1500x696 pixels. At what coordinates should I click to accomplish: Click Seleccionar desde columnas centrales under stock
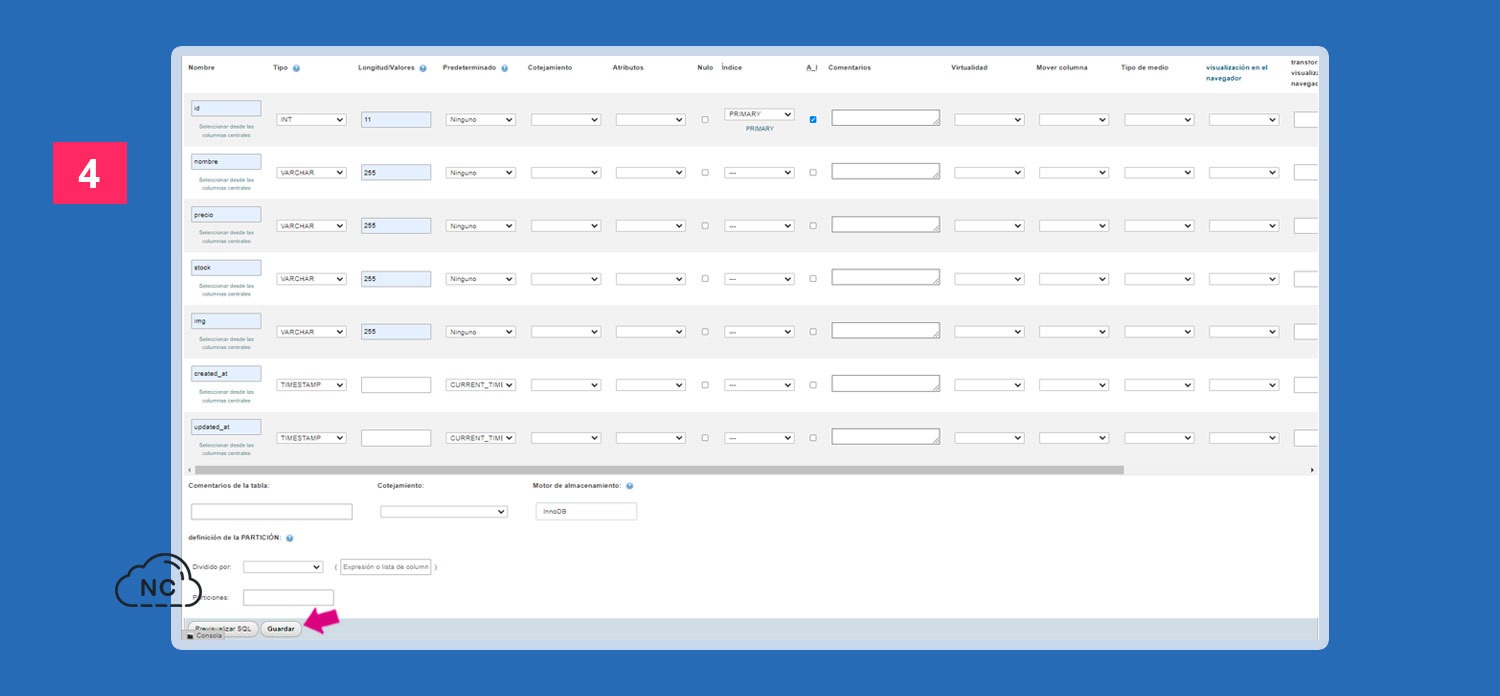coord(226,290)
